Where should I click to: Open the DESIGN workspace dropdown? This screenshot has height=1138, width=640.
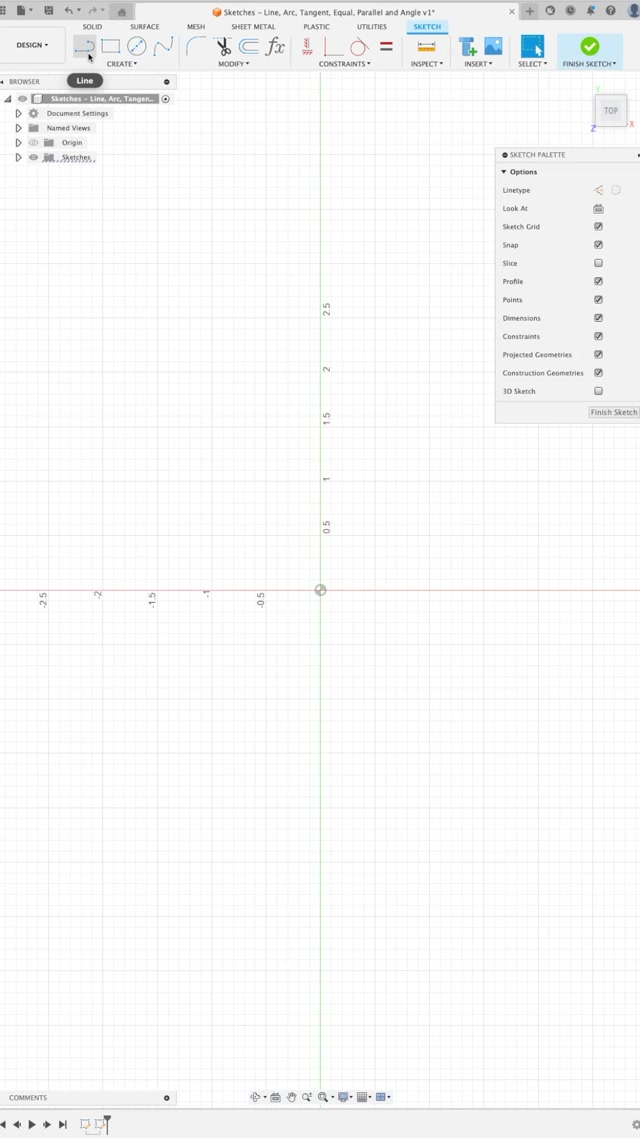[x=32, y=45]
